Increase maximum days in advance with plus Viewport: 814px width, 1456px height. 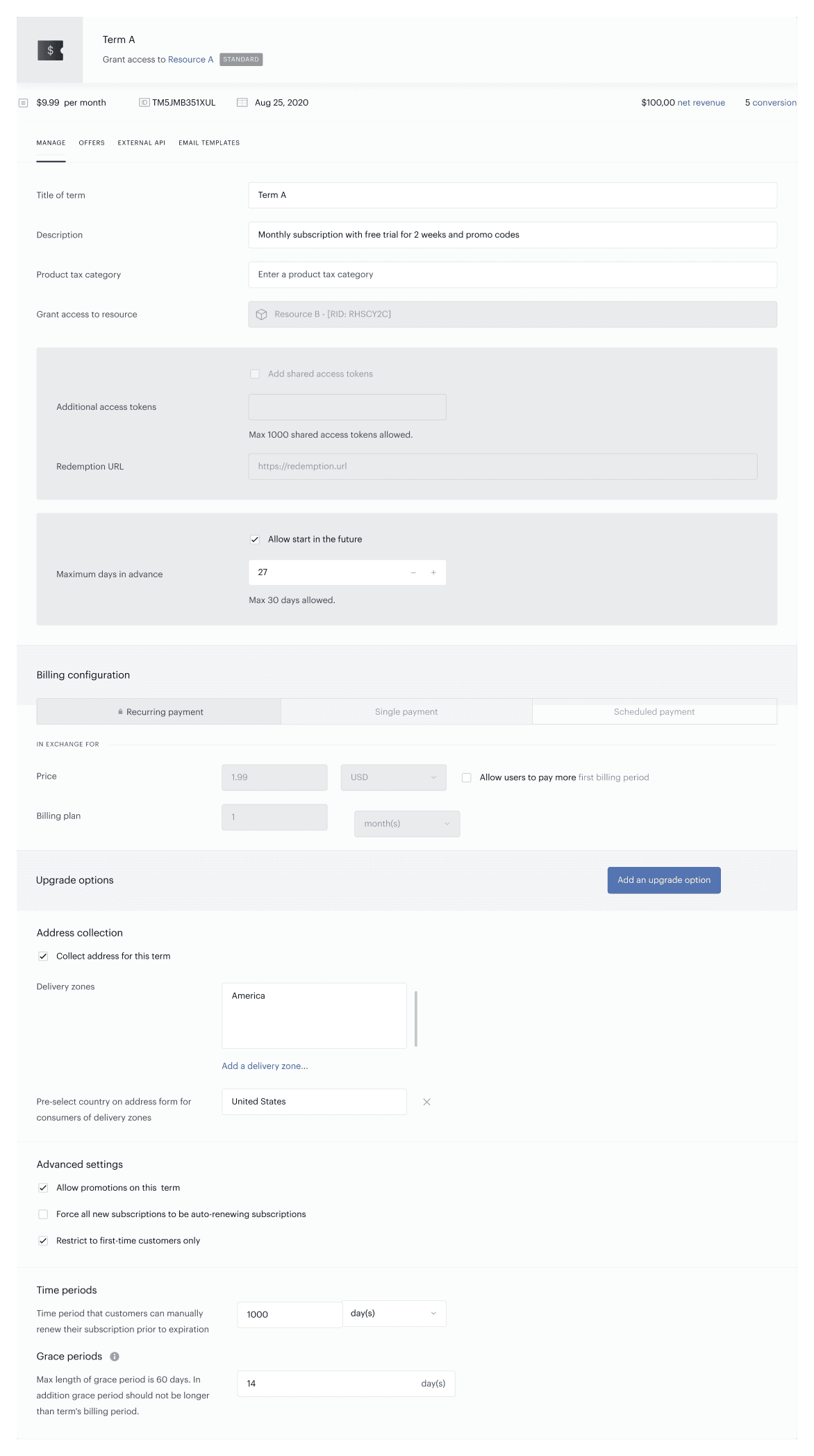[433, 572]
